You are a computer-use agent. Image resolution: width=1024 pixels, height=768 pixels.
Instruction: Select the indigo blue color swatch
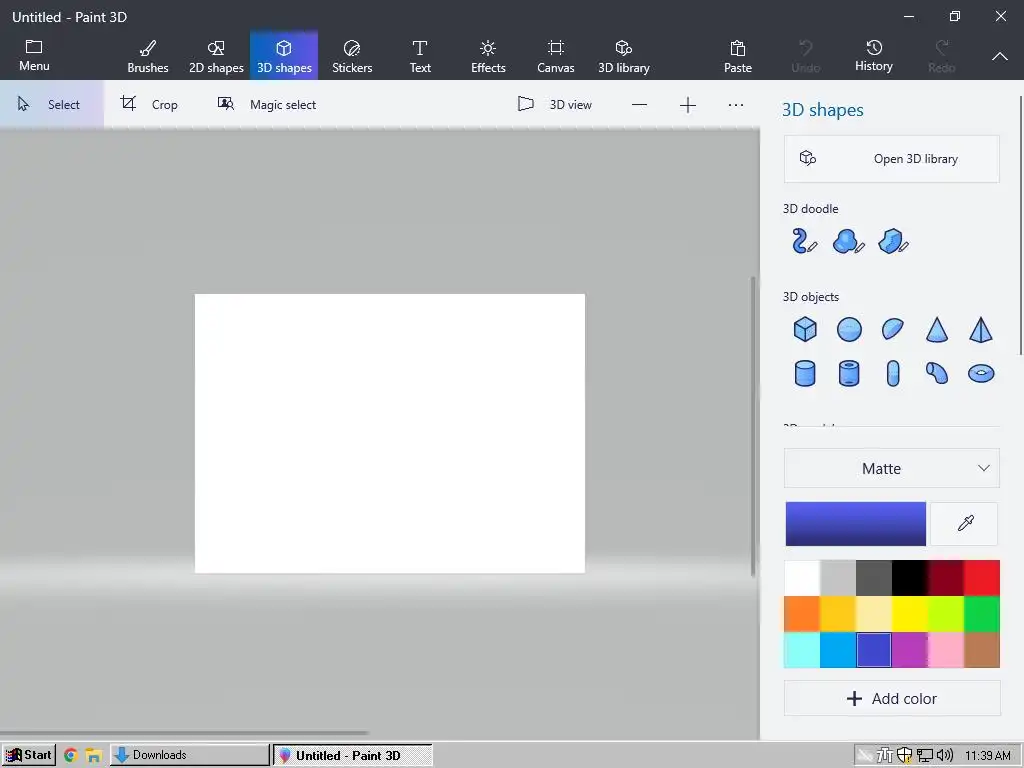point(874,650)
